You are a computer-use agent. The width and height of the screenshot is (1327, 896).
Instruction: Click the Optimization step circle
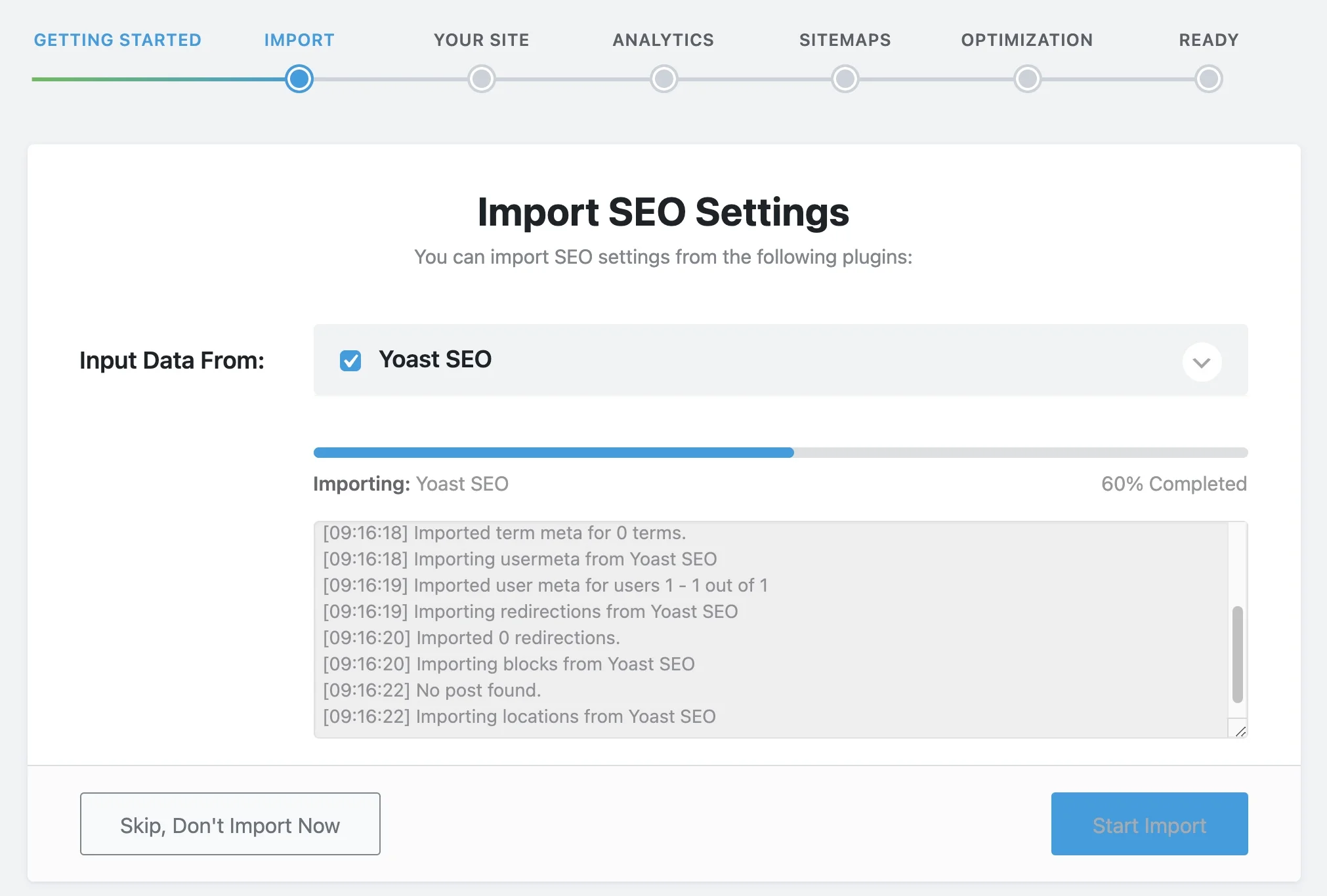point(1027,79)
